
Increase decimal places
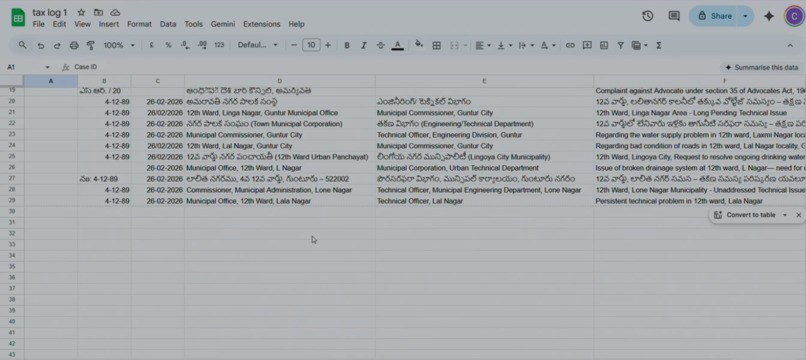pyautogui.click(x=202, y=45)
